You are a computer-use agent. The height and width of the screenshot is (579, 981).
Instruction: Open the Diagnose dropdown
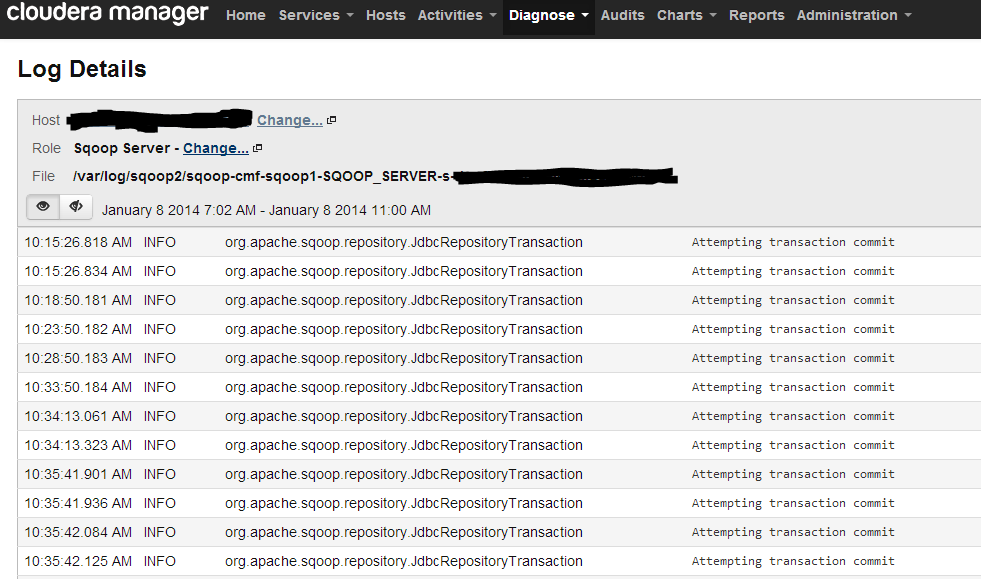pyautogui.click(x=548, y=15)
